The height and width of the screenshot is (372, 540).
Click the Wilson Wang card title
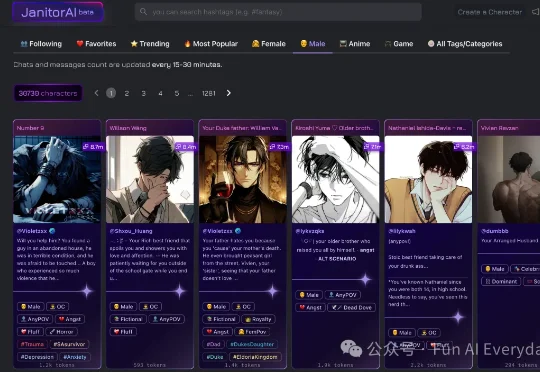[128, 128]
